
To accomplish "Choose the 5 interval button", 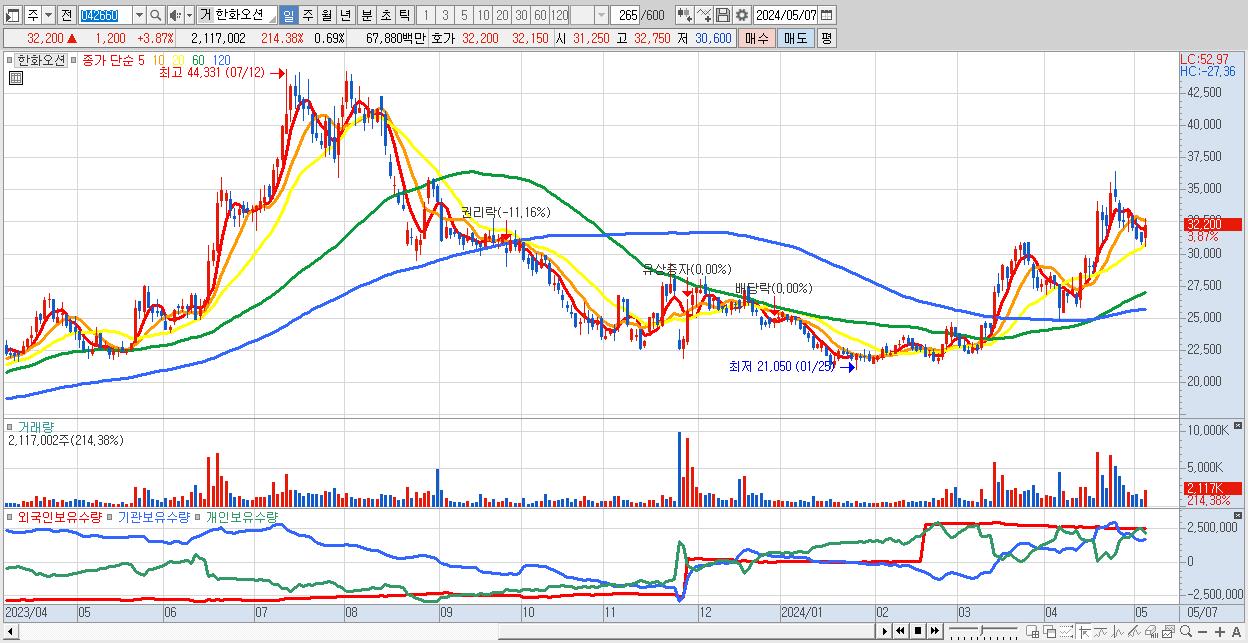I will pyautogui.click(x=464, y=15).
